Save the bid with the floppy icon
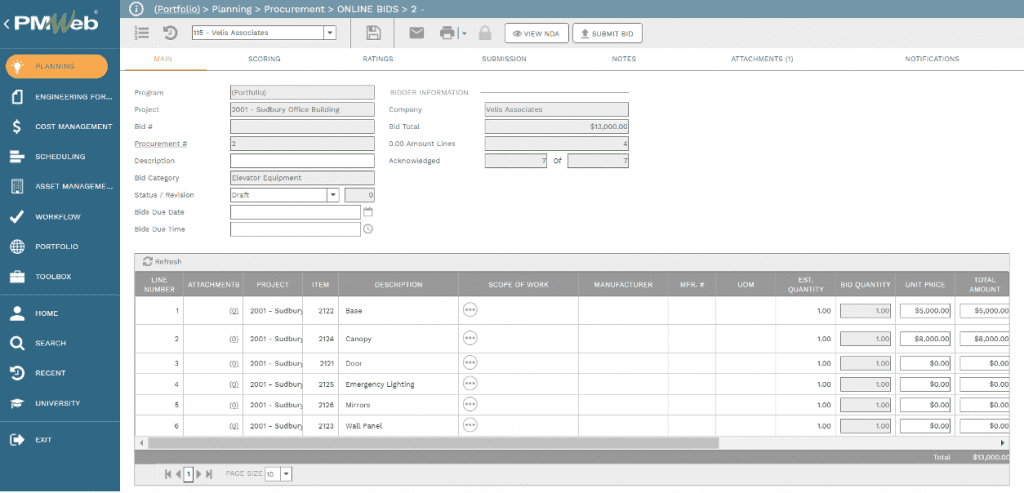 click(x=374, y=33)
